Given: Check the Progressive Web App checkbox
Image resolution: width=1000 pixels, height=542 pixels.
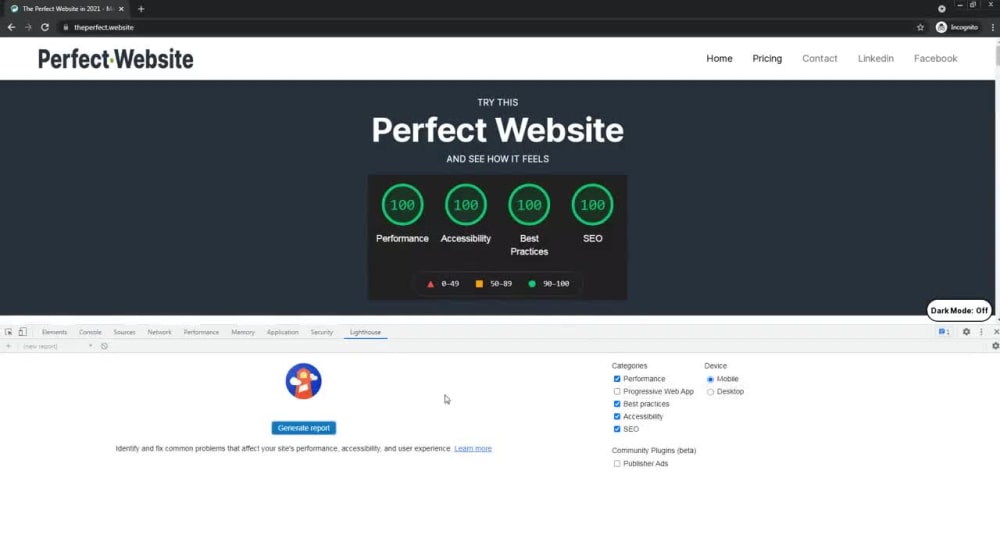Looking at the screenshot, I should [617, 392].
